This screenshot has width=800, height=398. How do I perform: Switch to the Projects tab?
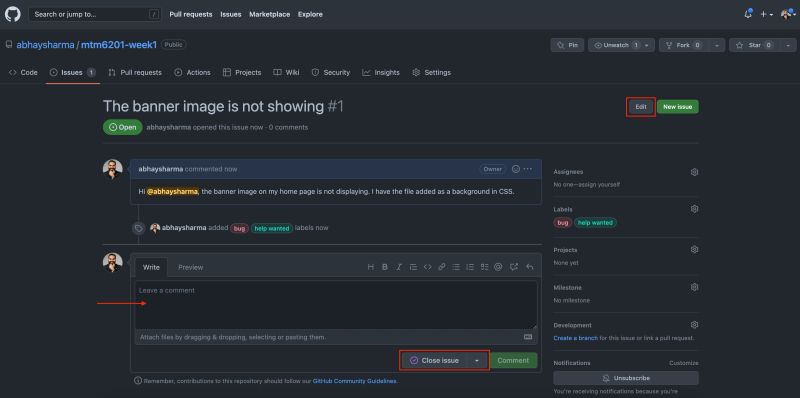[x=242, y=72]
